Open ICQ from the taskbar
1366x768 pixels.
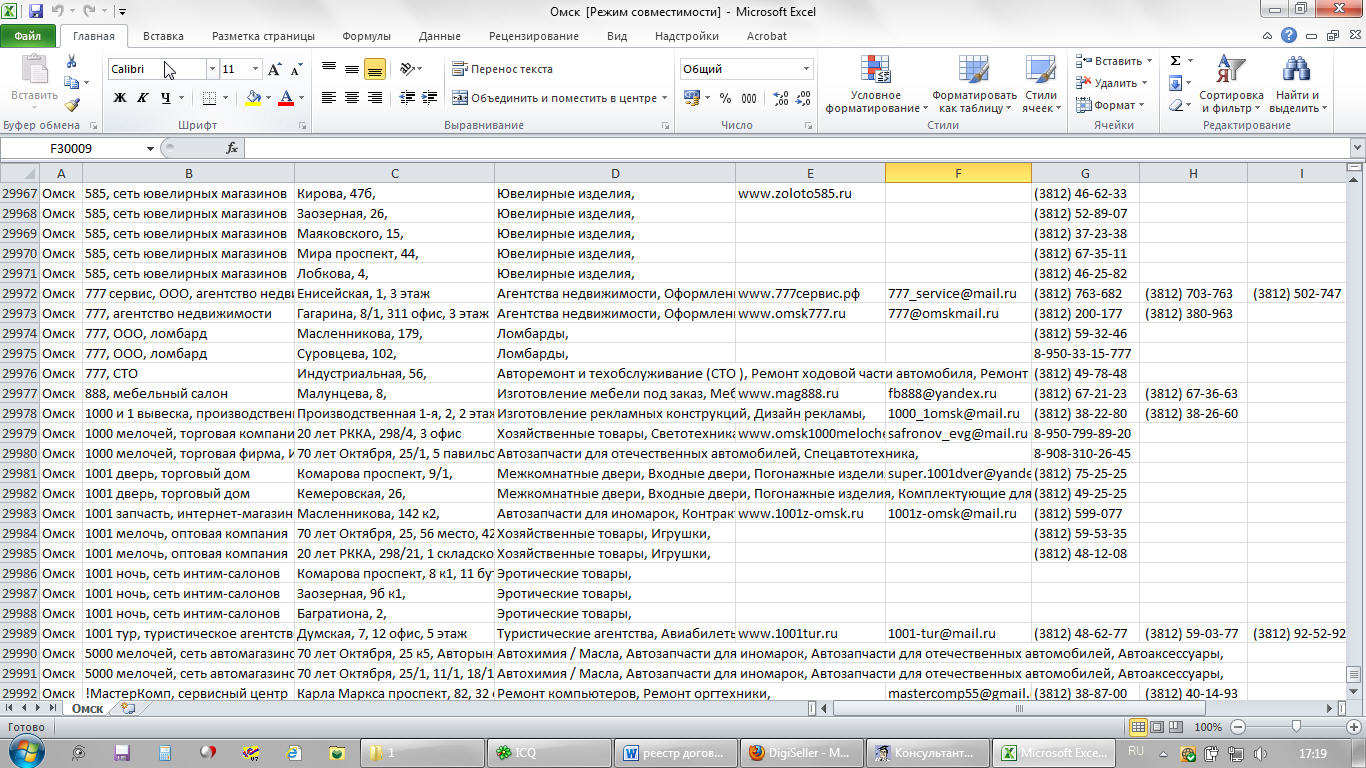click(548, 752)
